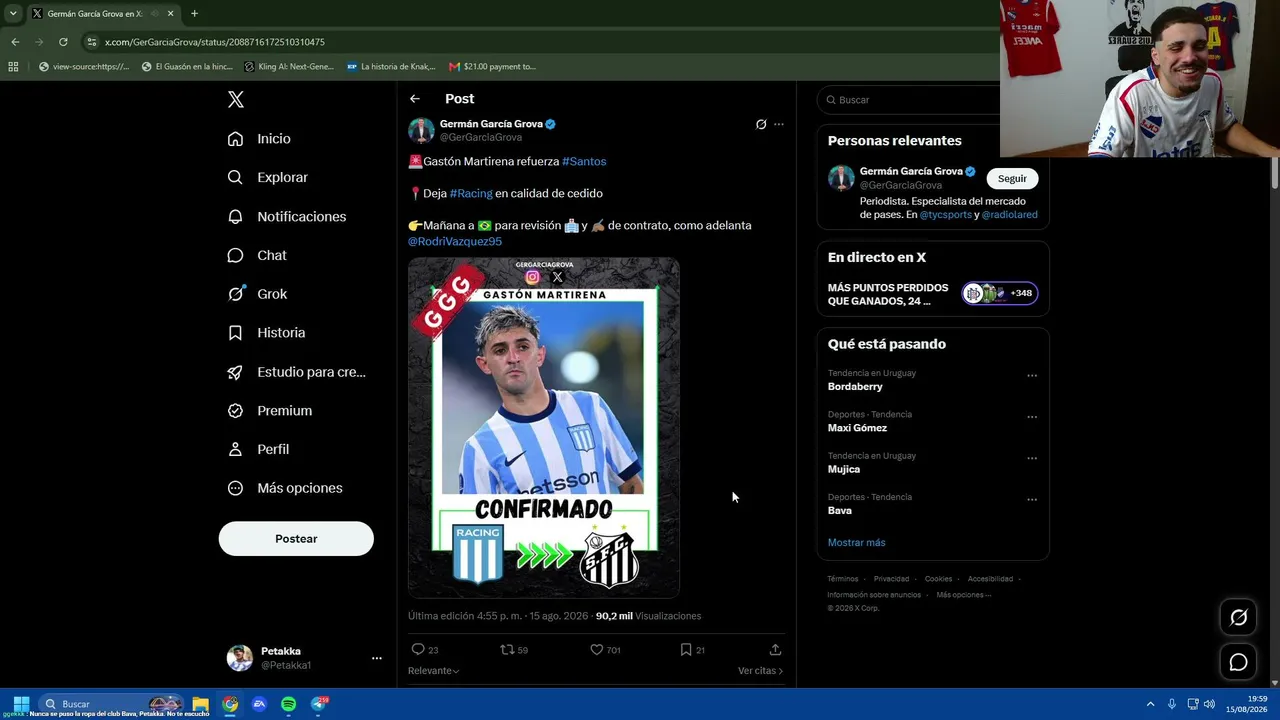The height and width of the screenshot is (720, 1280).
Task: Open the El Guasón bookmark
Action: click(187, 67)
